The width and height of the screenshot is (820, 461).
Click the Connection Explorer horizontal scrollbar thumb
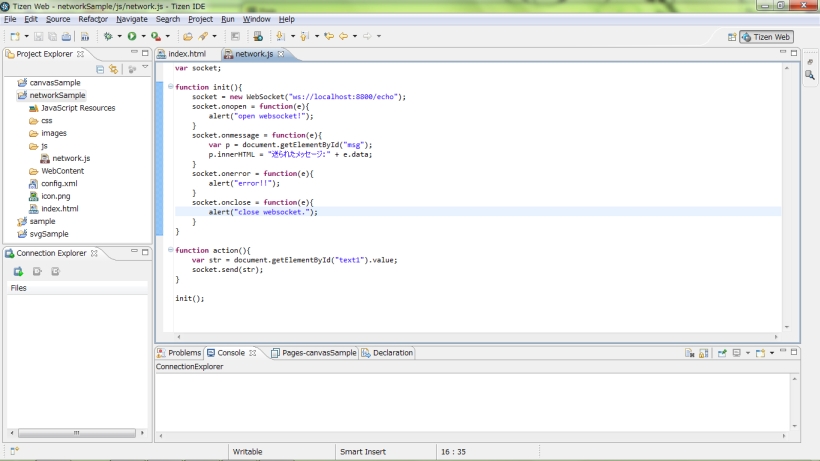(77, 433)
